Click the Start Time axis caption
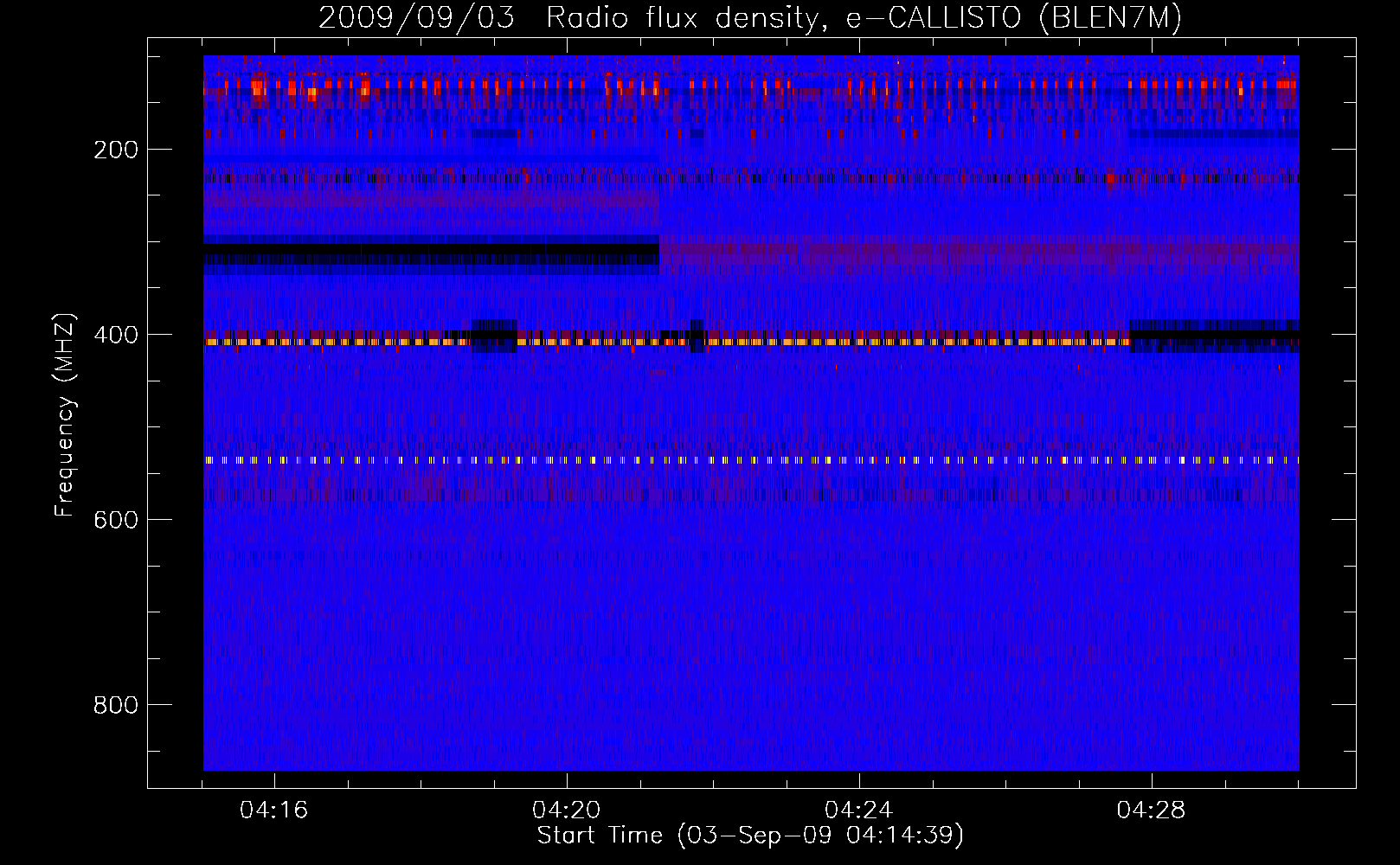The width and height of the screenshot is (1400, 865). click(750, 836)
